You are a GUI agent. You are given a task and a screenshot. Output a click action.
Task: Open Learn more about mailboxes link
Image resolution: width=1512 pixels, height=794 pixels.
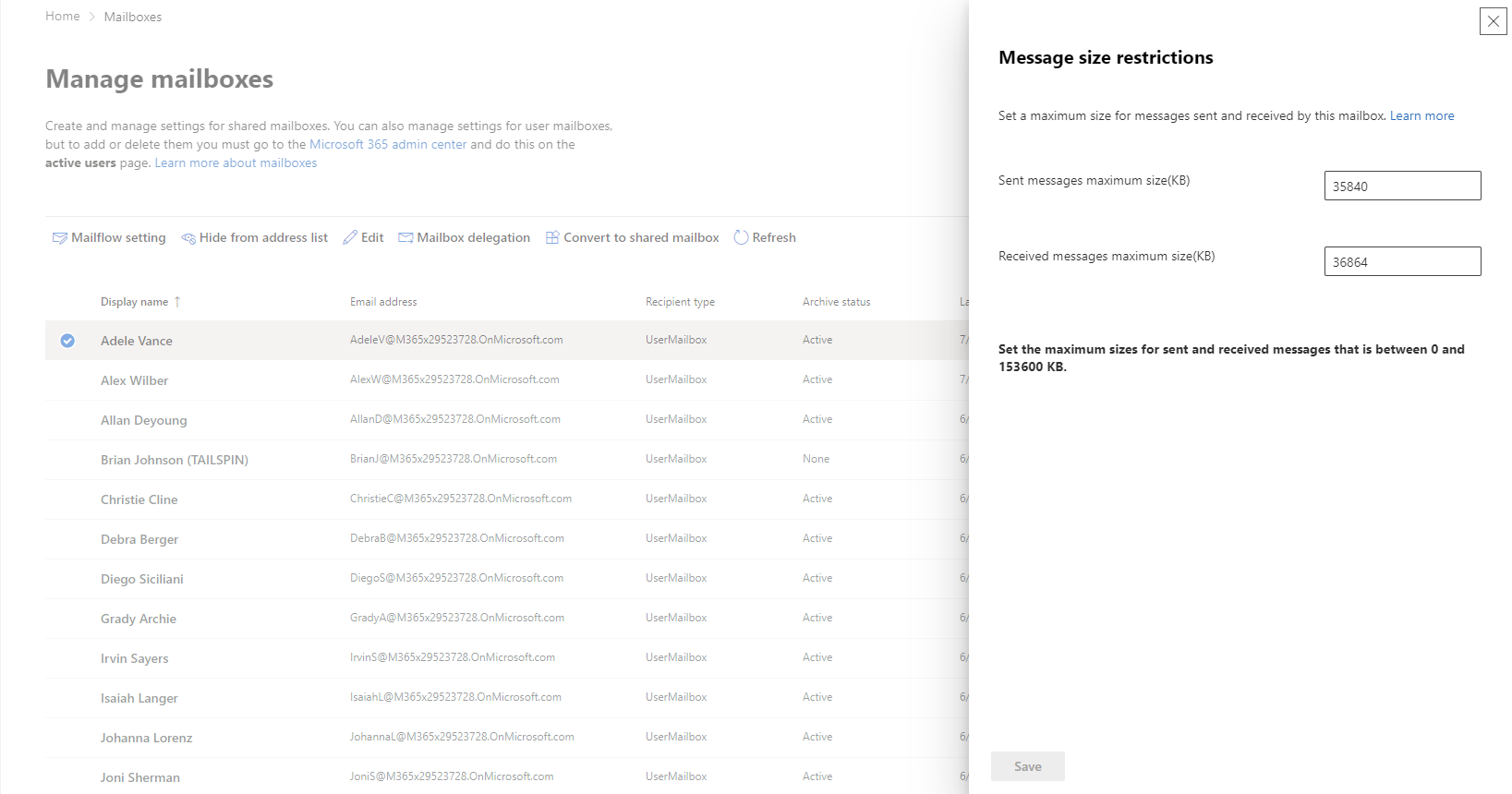coord(236,163)
